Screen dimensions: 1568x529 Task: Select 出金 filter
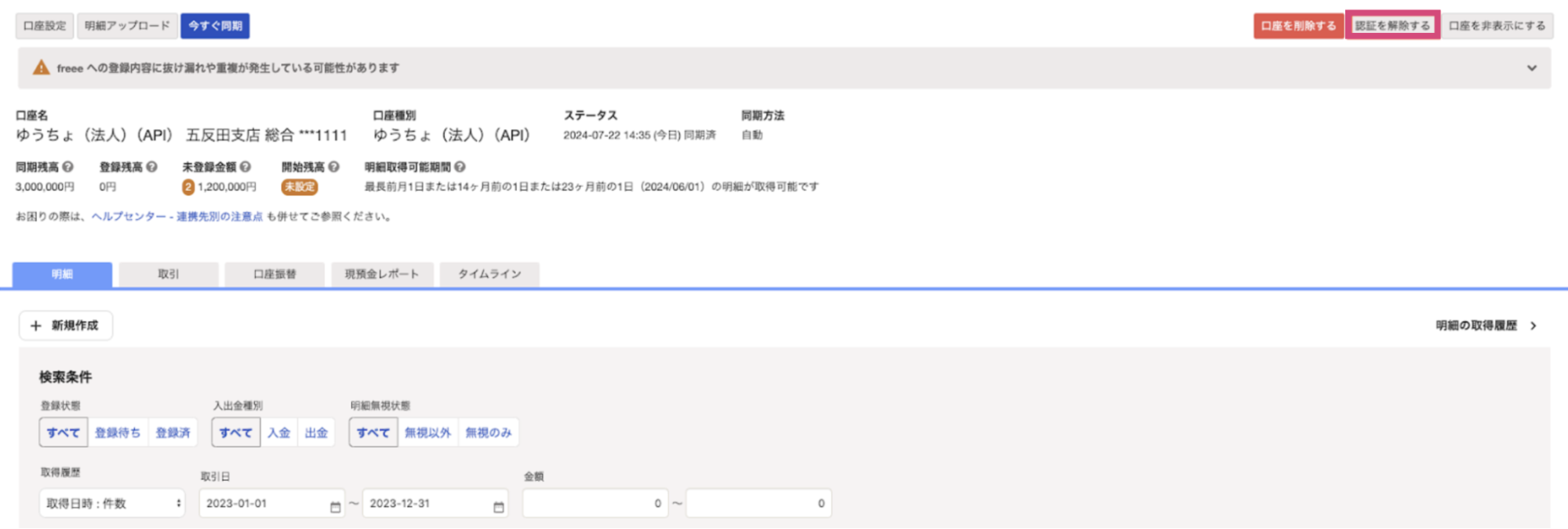316,432
